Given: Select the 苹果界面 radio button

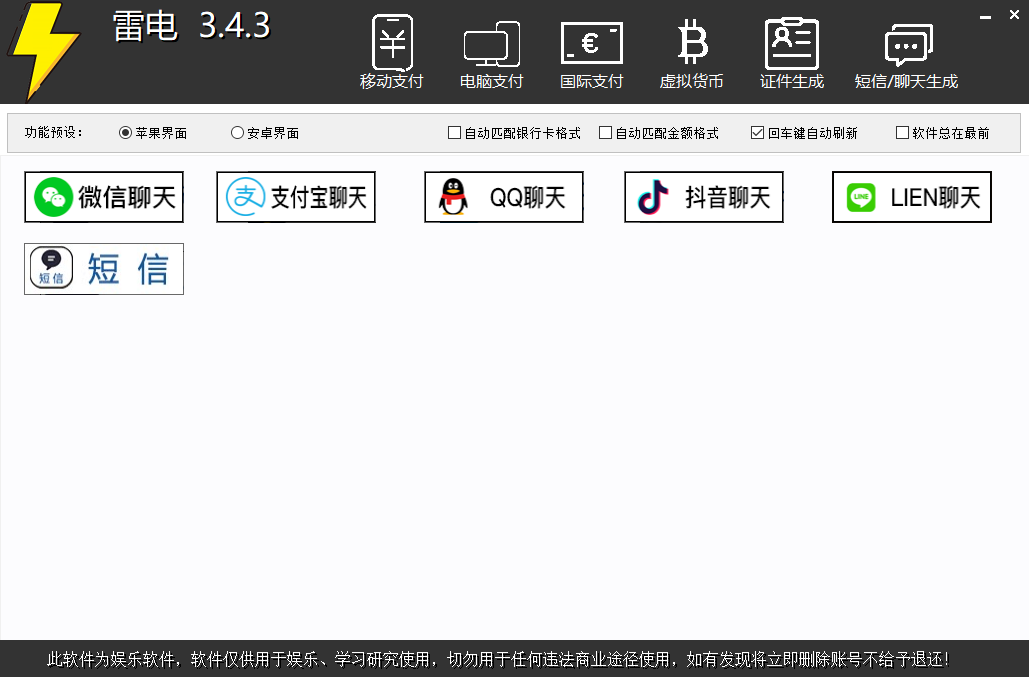Looking at the screenshot, I should point(126,133).
